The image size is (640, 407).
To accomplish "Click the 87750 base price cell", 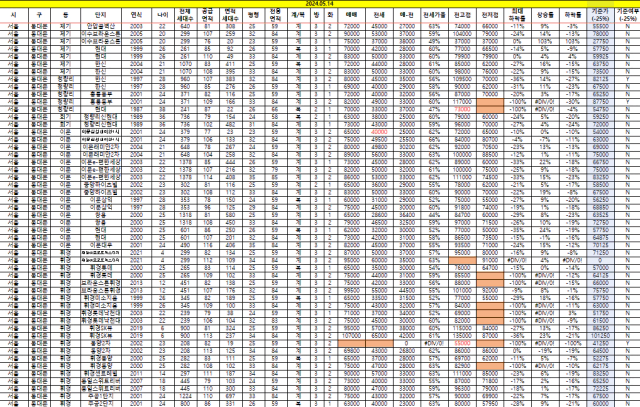I will pos(600,102).
